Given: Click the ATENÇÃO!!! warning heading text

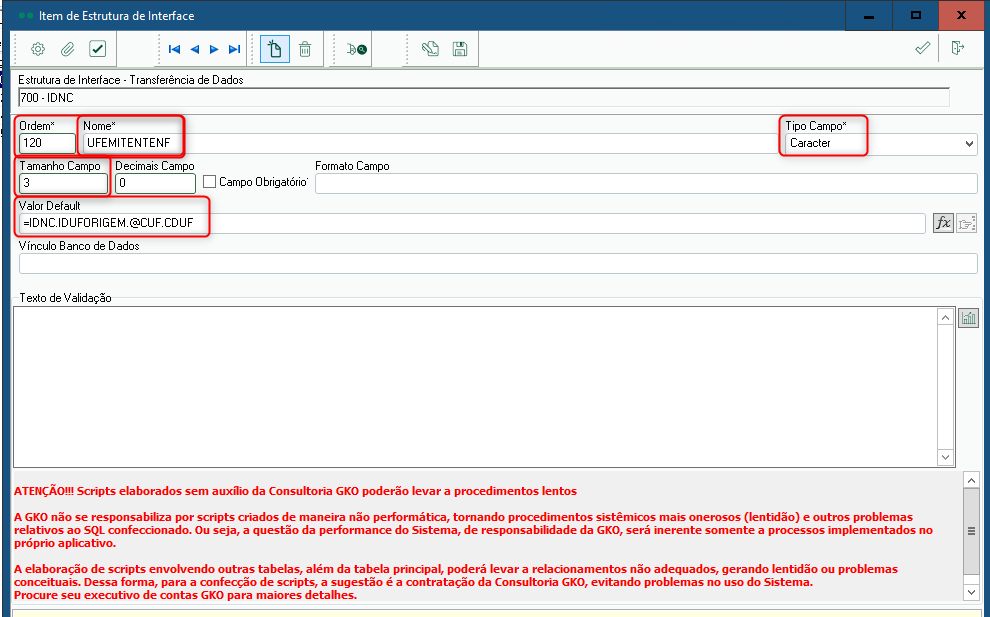Looking at the screenshot, I should pyautogui.click(x=295, y=491).
